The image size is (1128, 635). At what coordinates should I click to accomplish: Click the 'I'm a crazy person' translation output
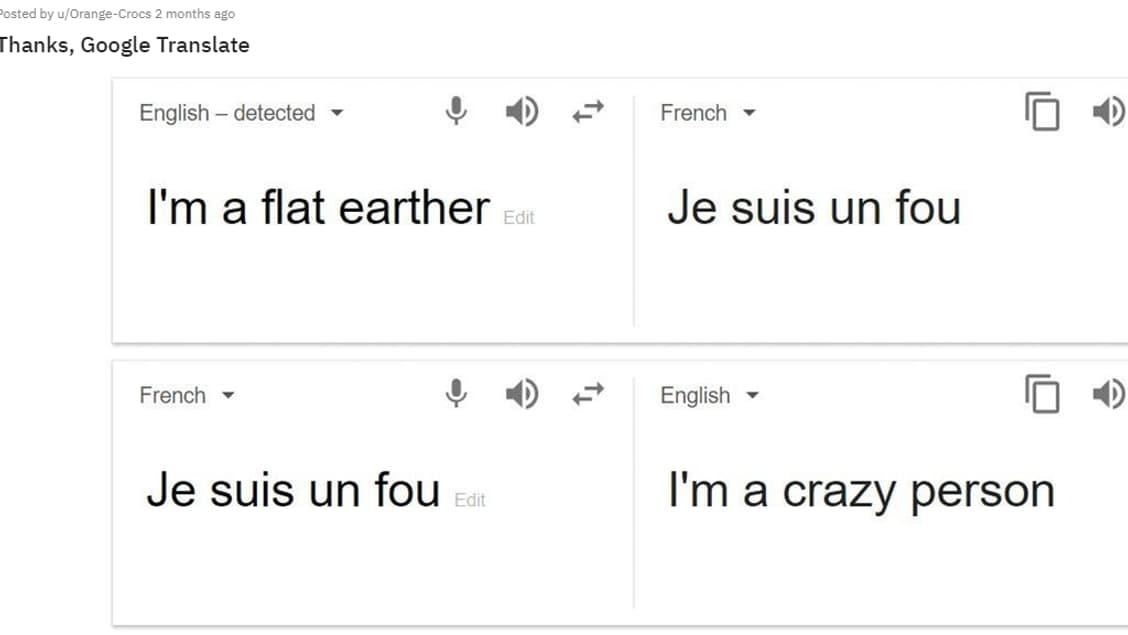point(861,491)
